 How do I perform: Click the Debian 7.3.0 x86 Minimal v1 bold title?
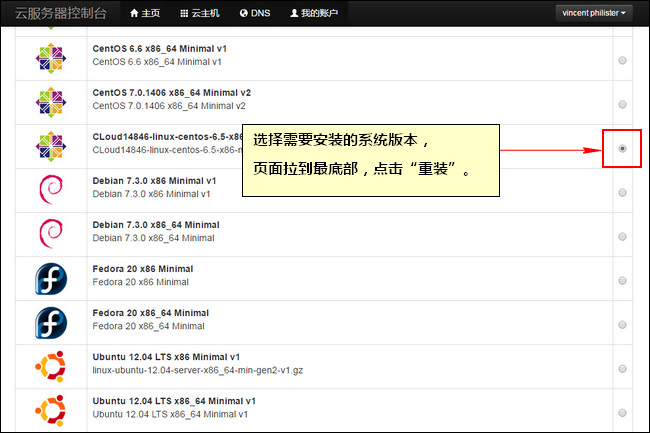click(154, 181)
